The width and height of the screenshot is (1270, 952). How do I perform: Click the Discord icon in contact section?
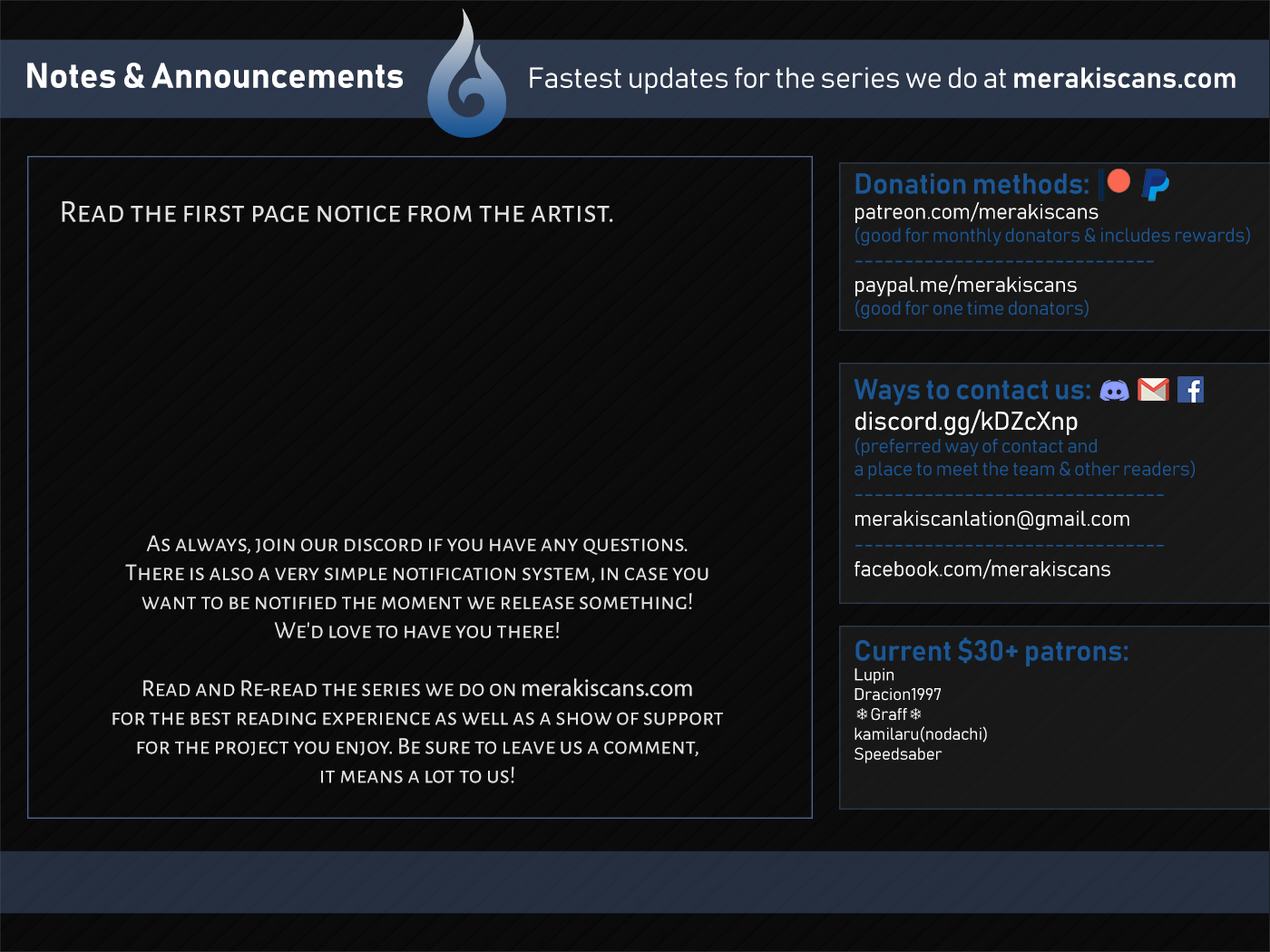1114,390
